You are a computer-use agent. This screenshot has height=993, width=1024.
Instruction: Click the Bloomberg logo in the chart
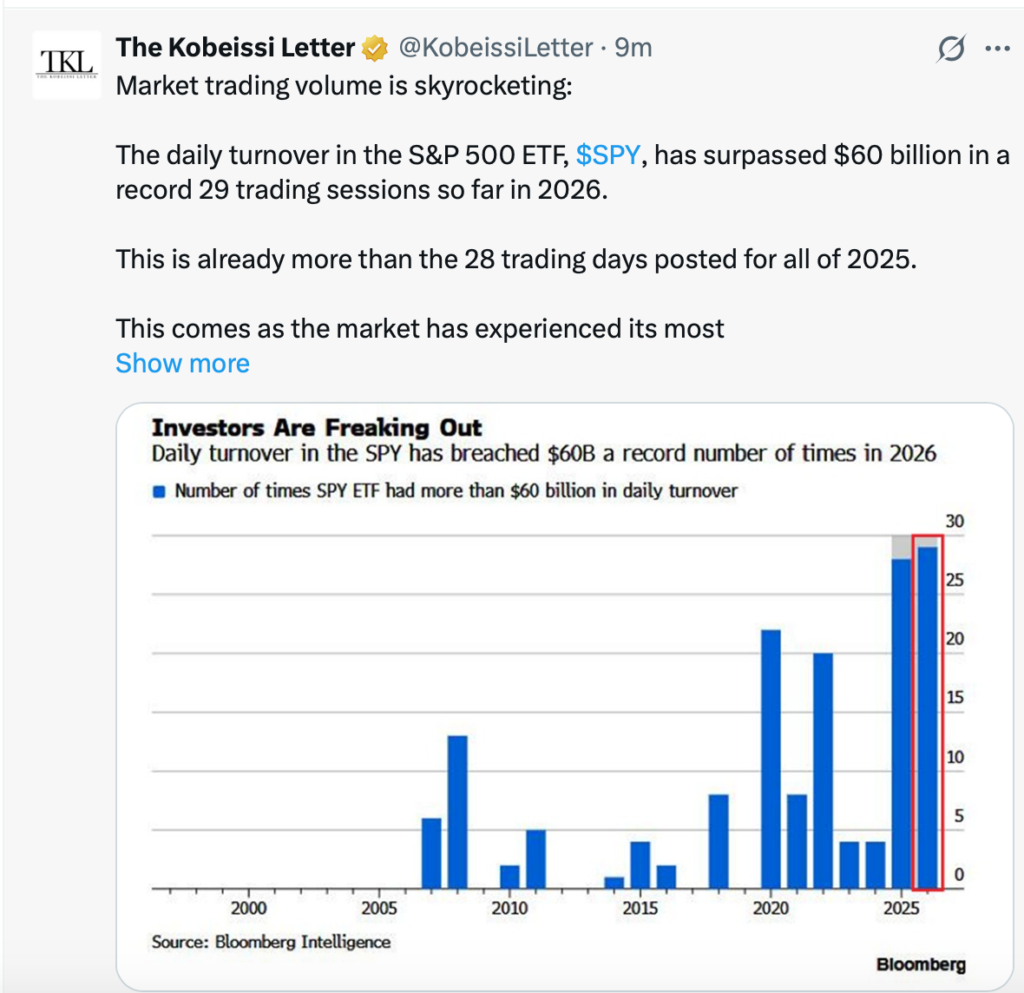pos(921,964)
